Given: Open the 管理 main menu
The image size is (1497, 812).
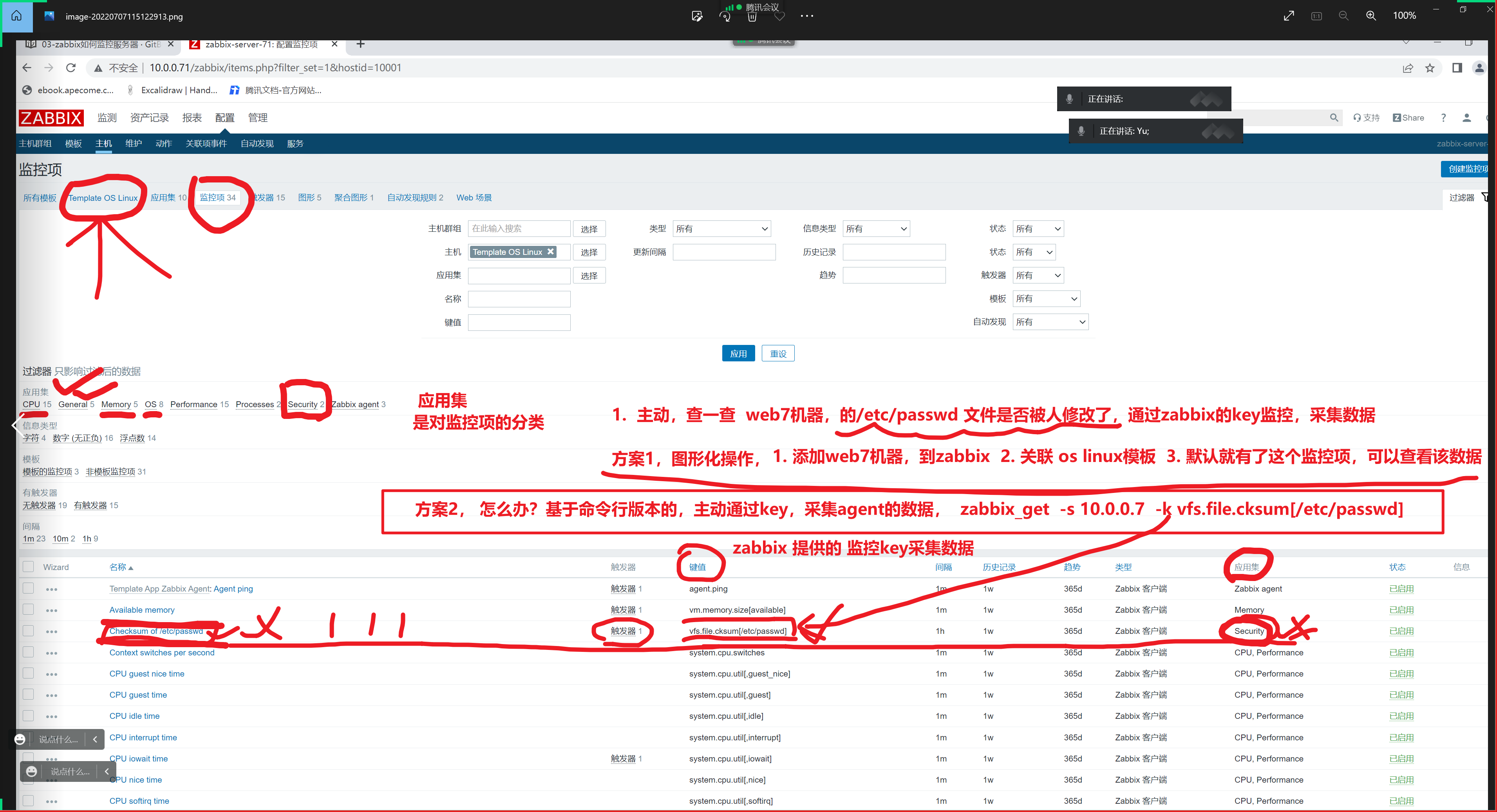Looking at the screenshot, I should 257,118.
